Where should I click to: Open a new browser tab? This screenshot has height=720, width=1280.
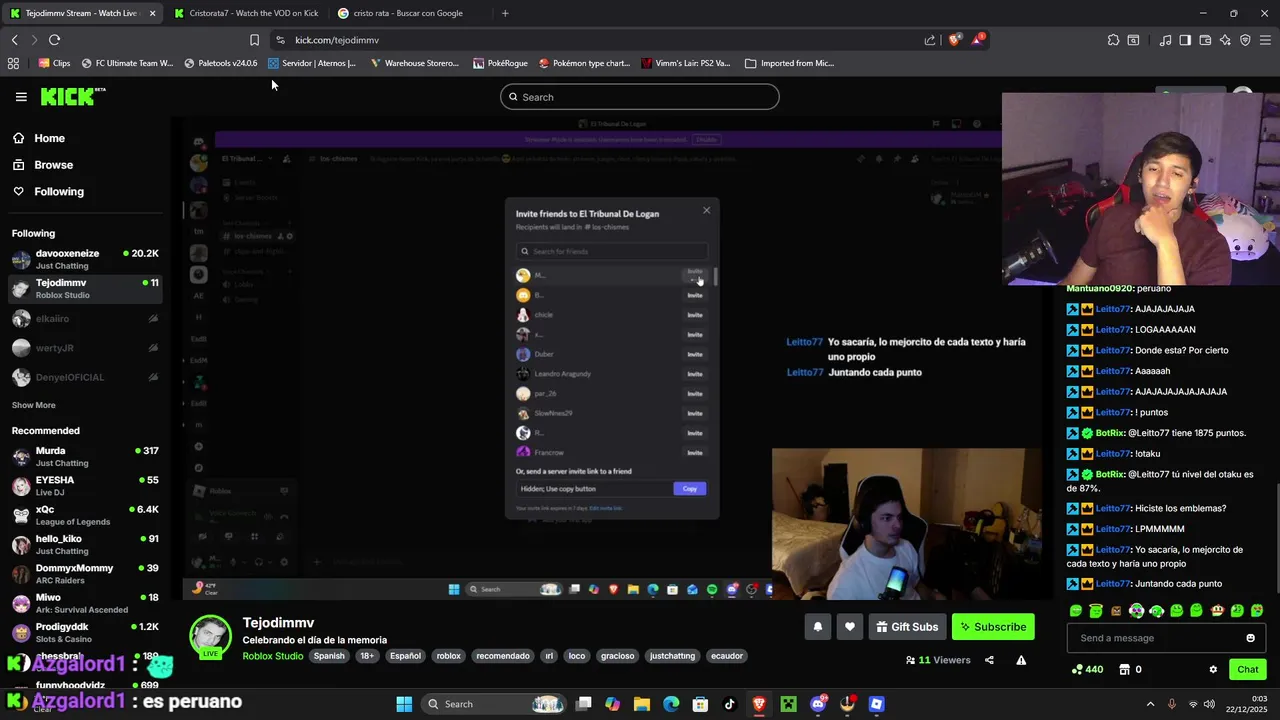click(x=505, y=13)
